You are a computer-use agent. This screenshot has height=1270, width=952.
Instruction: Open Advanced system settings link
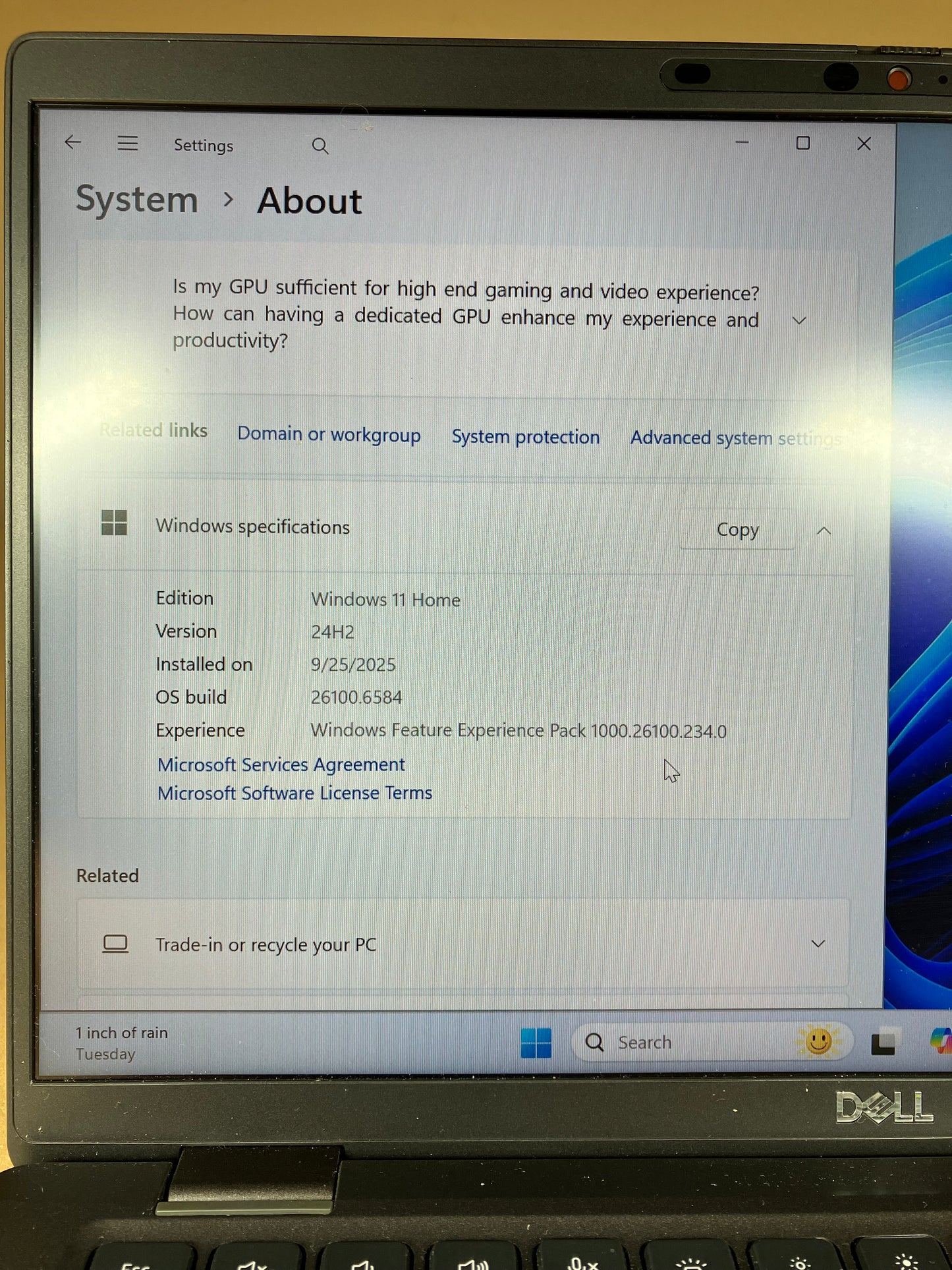coord(735,438)
